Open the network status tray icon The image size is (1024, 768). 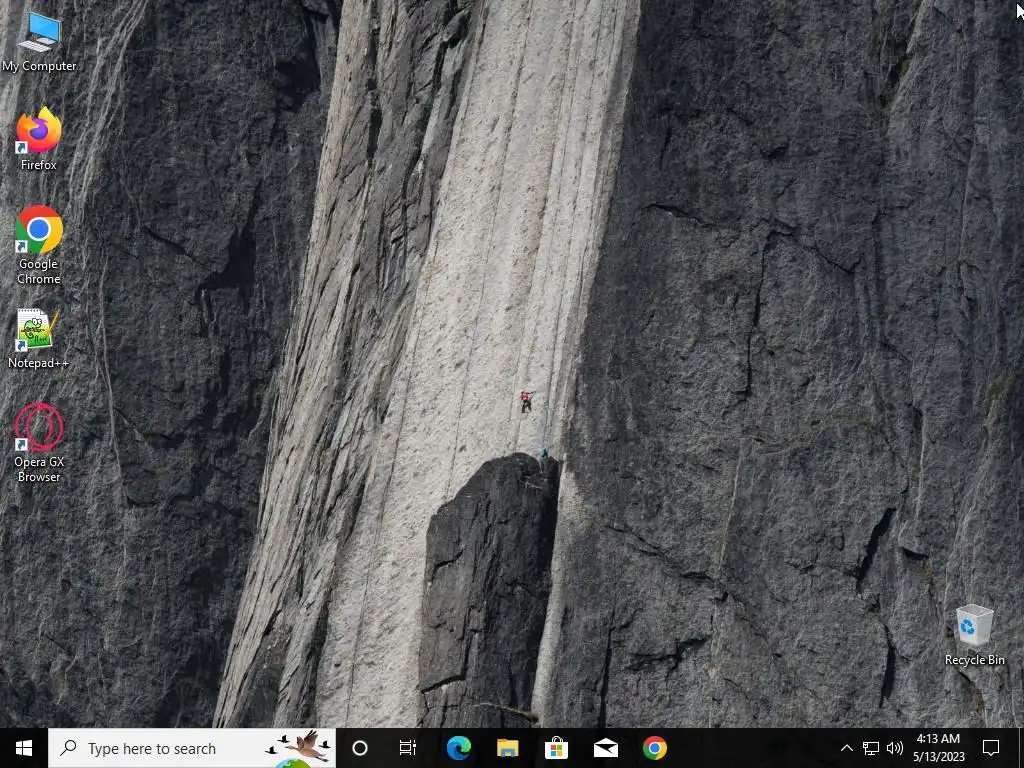(x=871, y=748)
